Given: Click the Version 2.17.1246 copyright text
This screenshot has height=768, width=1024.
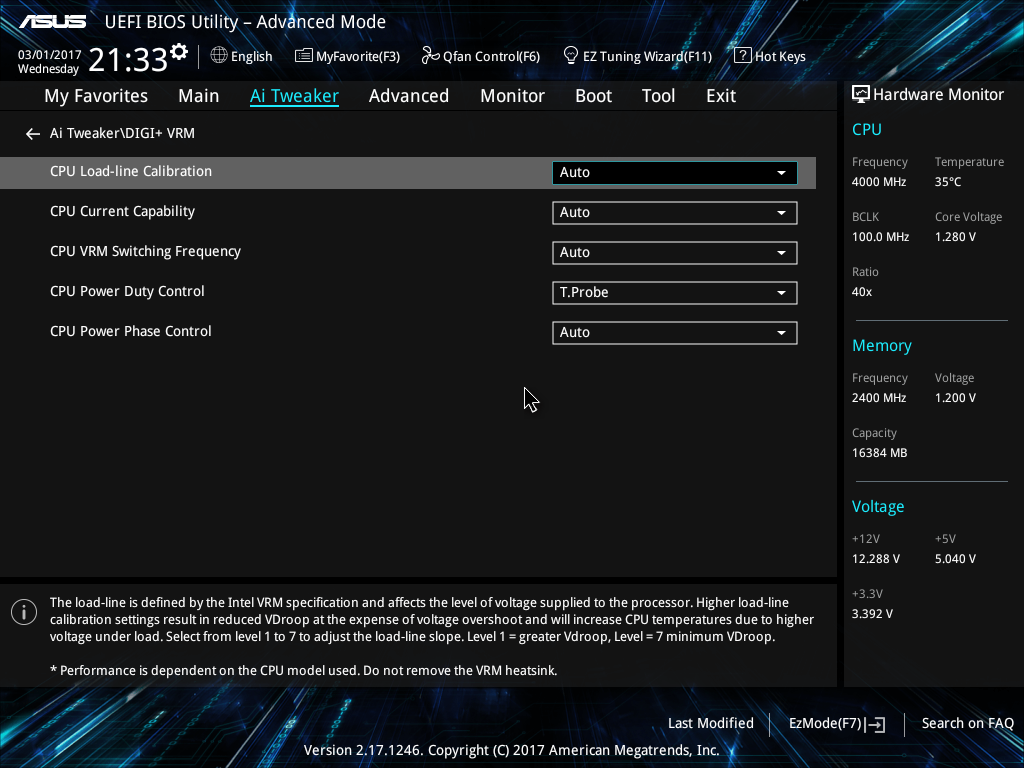Looking at the screenshot, I should 511,750.
